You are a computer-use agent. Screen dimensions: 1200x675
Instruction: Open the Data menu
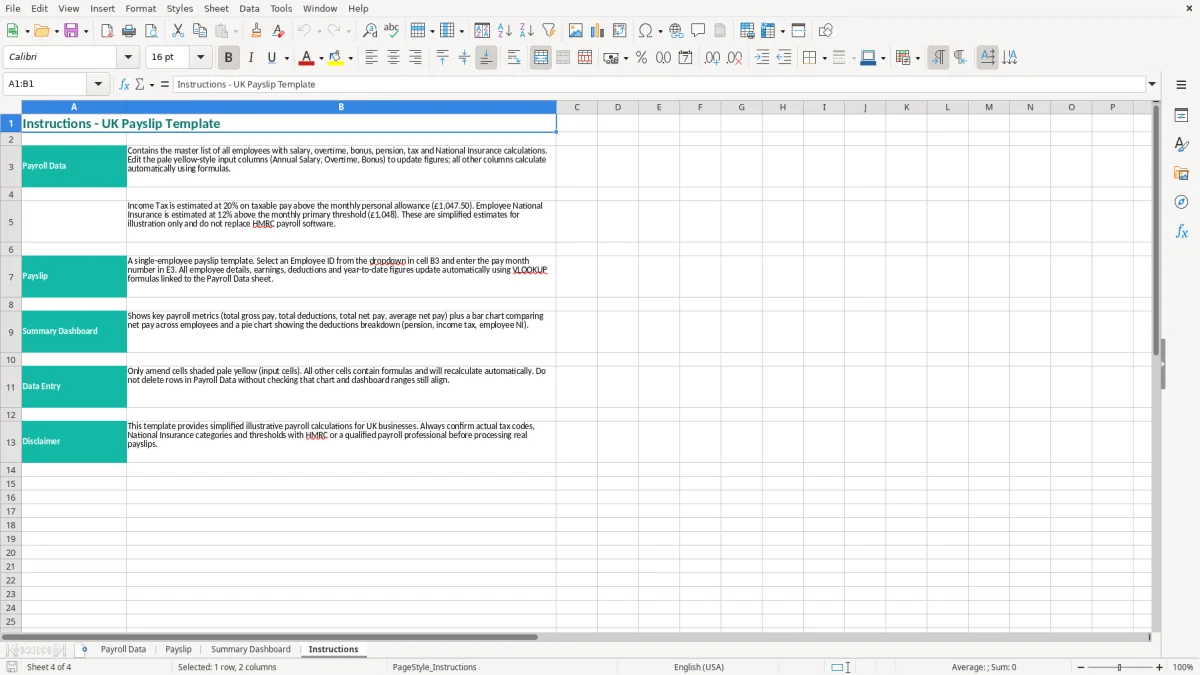pyautogui.click(x=249, y=8)
